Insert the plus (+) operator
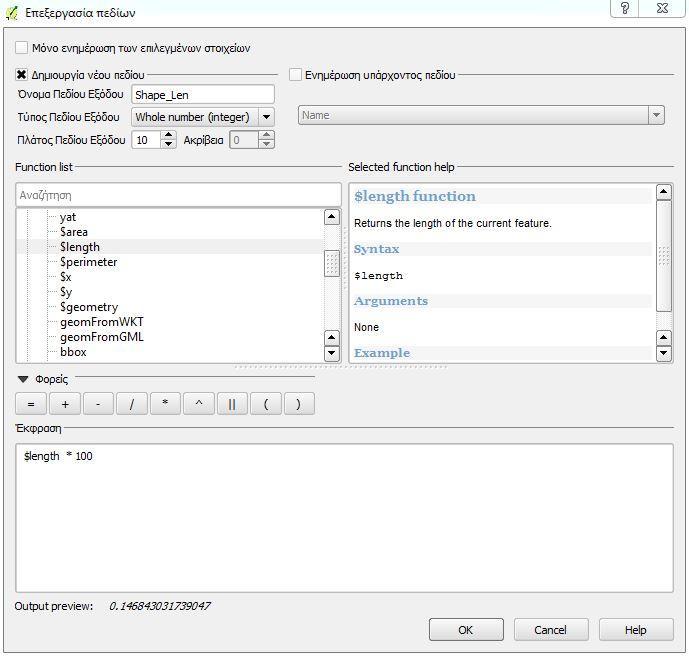This screenshot has height=656, width=689. 65,404
